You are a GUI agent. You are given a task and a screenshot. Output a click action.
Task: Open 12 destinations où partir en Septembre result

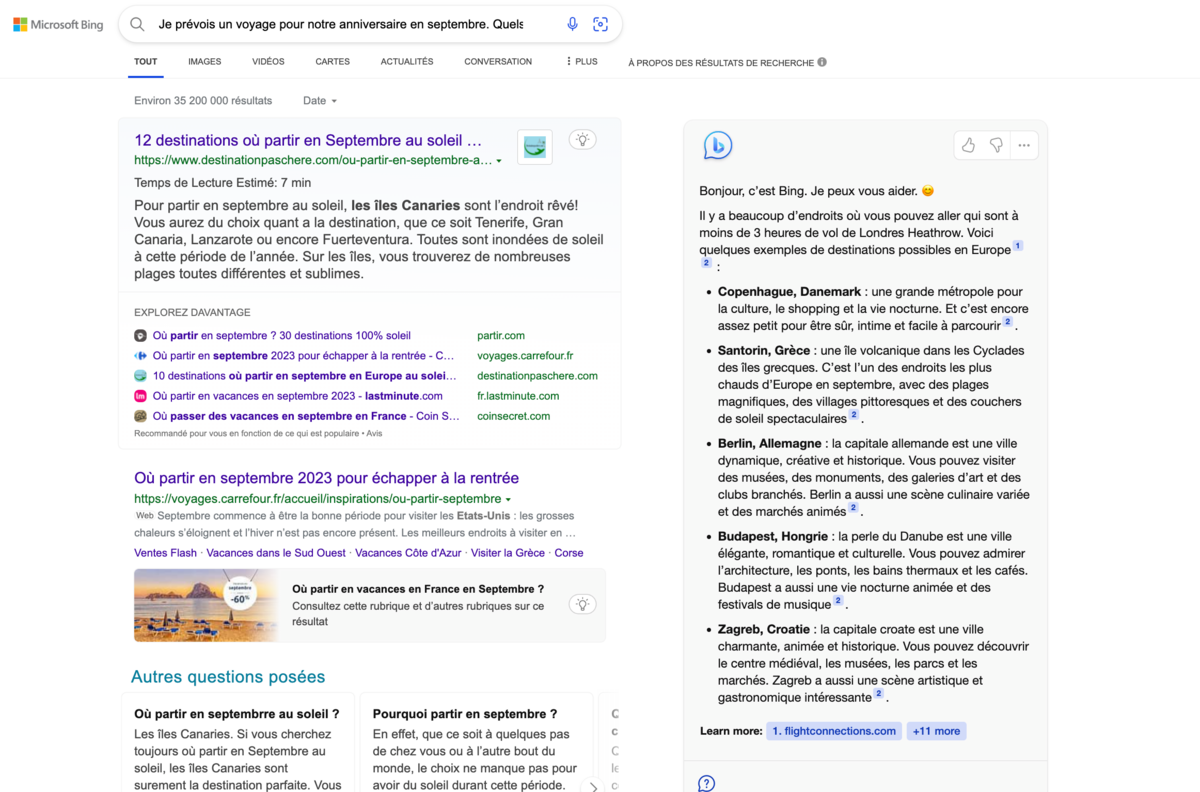pos(308,140)
